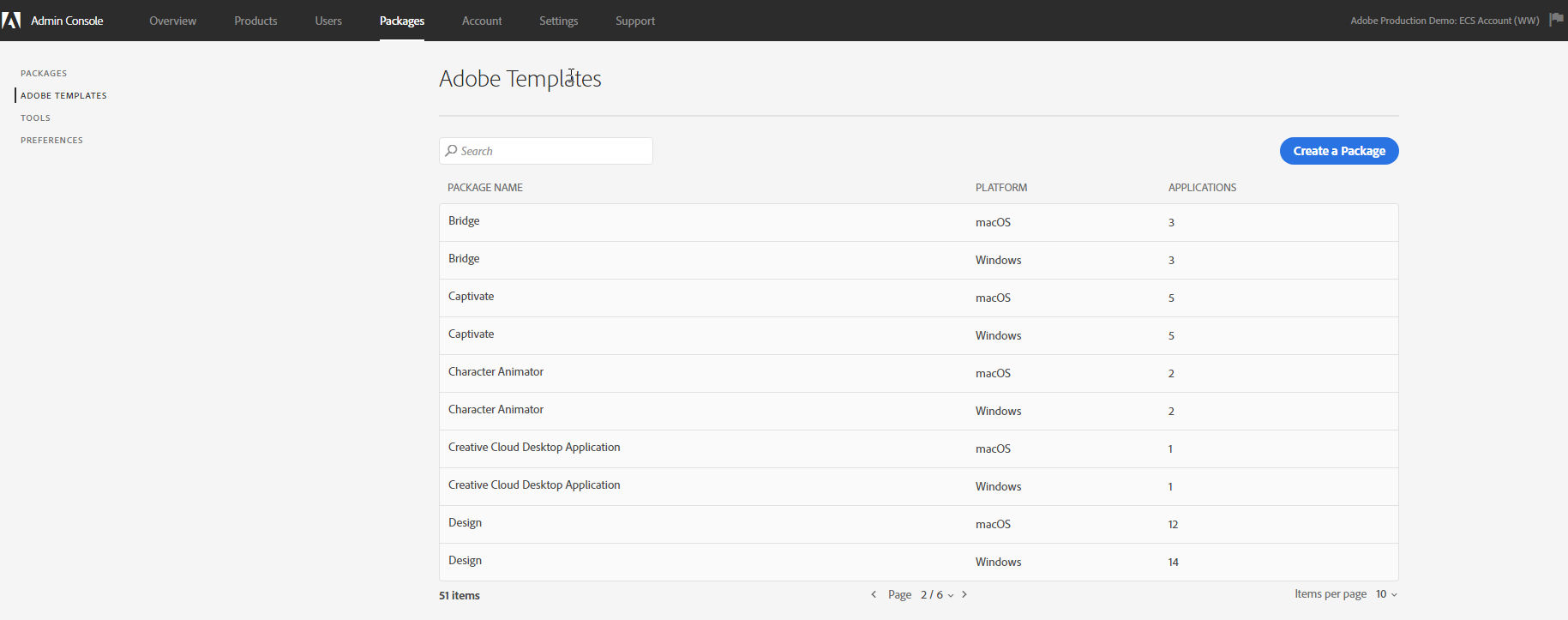Select the Character Animator Windows row
This screenshot has width=1568, height=620.
(x=918, y=411)
